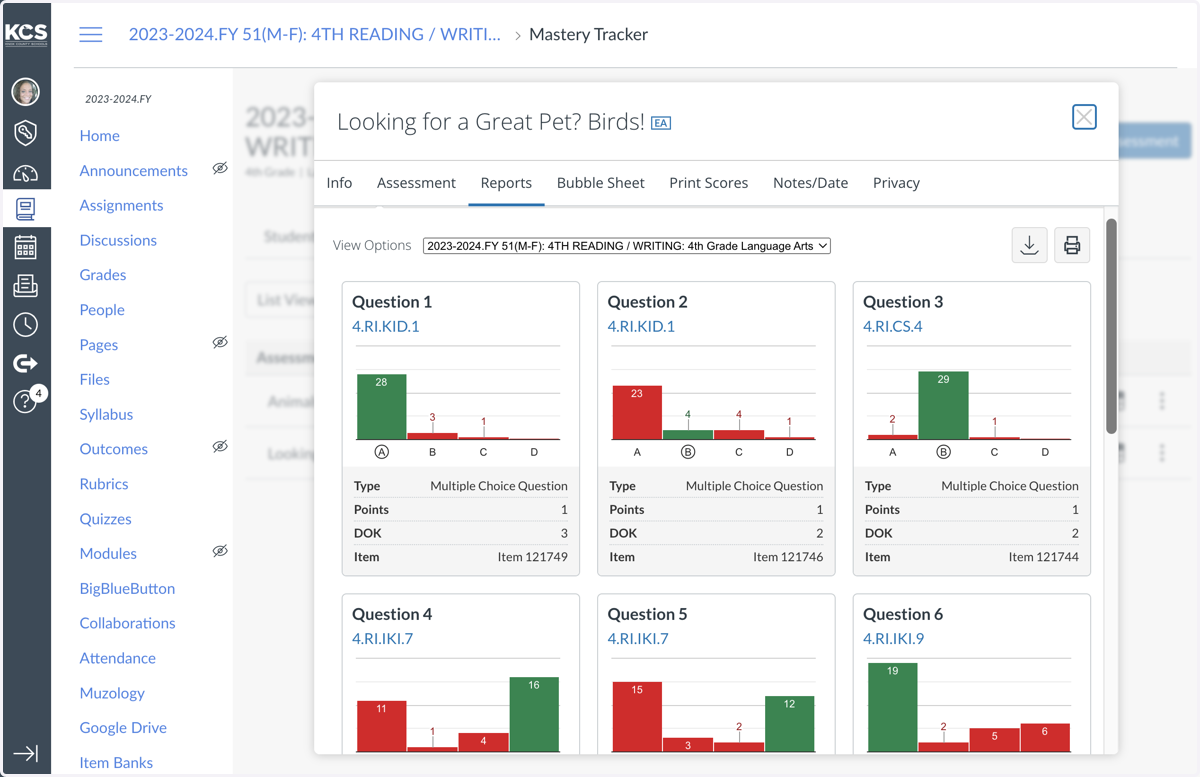The width and height of the screenshot is (1200, 777).
Task: Open Rubrics in course menu
Action: coord(104,484)
